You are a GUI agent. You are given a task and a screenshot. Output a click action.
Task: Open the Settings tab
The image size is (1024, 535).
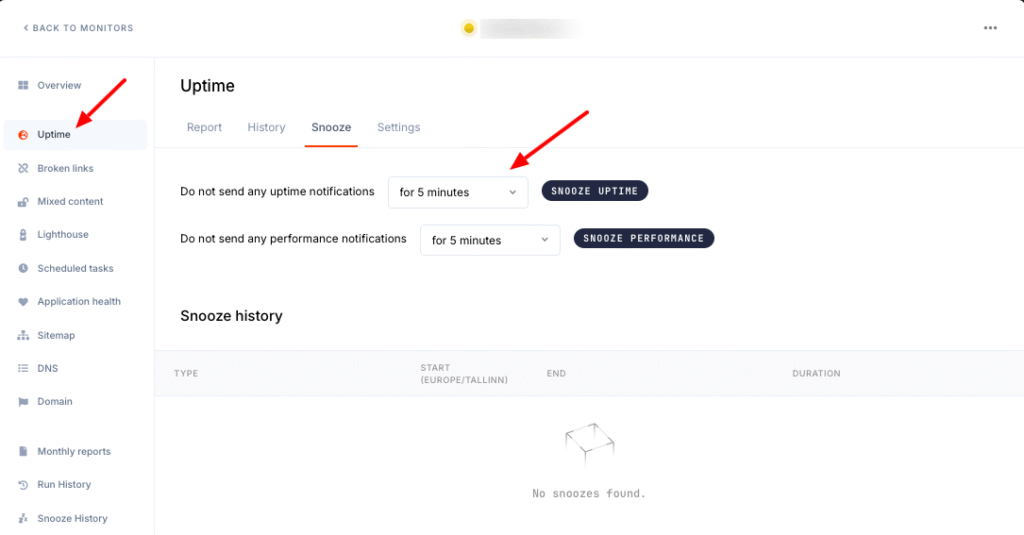click(x=398, y=128)
